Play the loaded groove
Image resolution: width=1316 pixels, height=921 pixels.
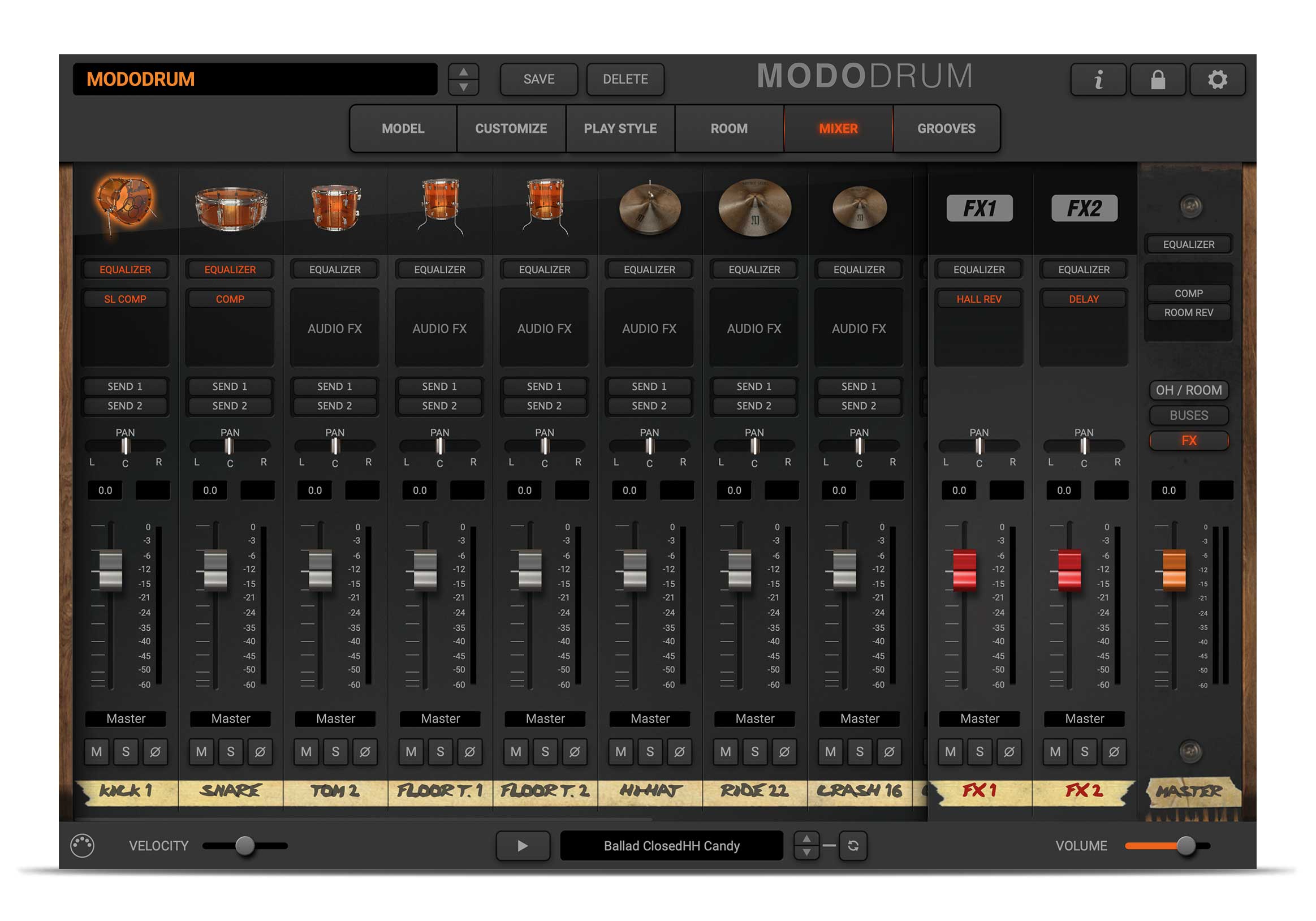(x=522, y=845)
